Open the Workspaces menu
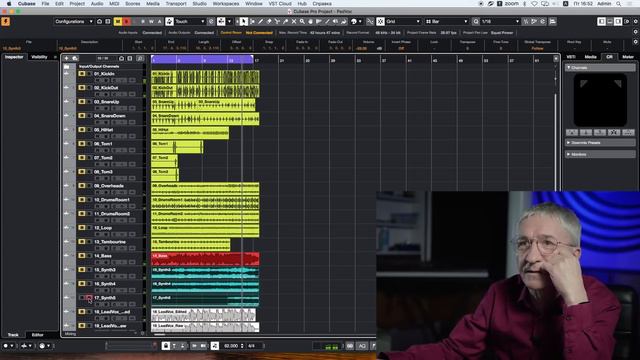The height and width of the screenshot is (360, 640). pyautogui.click(x=226, y=4)
